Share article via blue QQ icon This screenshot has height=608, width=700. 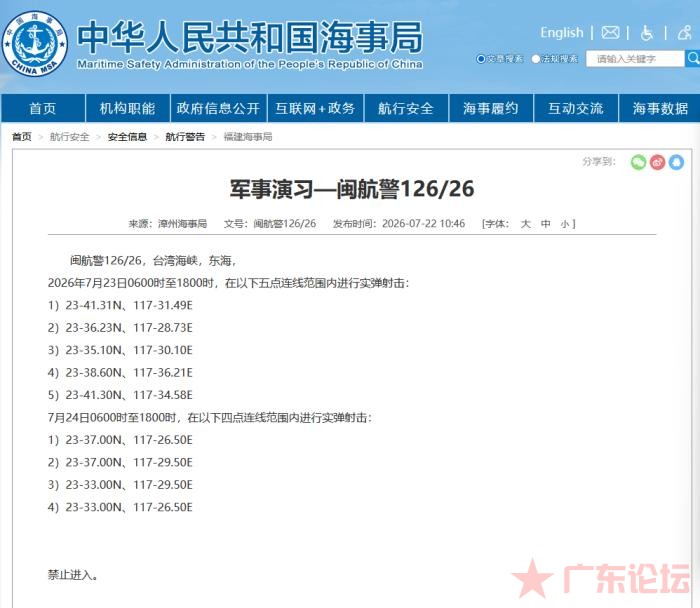[x=676, y=162]
